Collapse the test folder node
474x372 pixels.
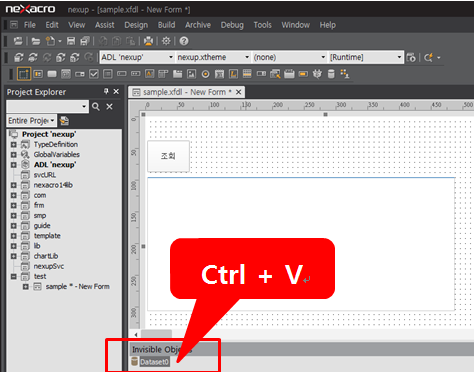14,276
